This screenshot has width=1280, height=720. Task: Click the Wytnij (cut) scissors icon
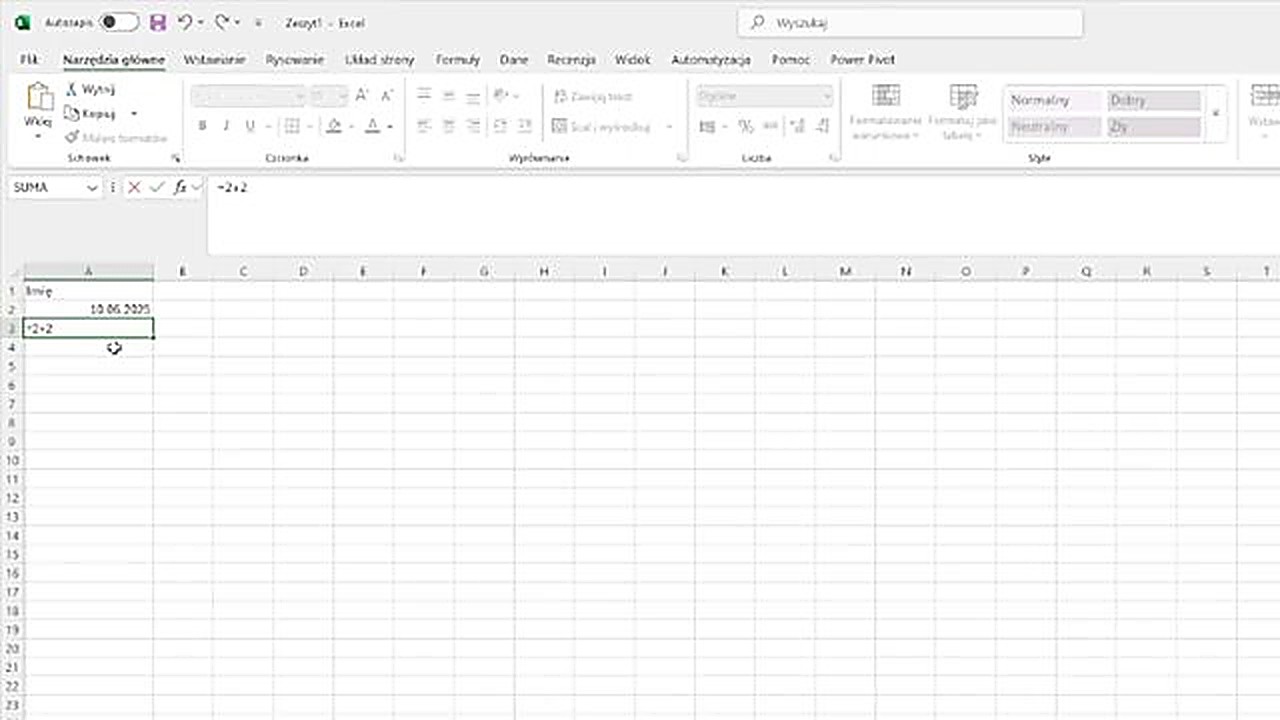[72, 89]
